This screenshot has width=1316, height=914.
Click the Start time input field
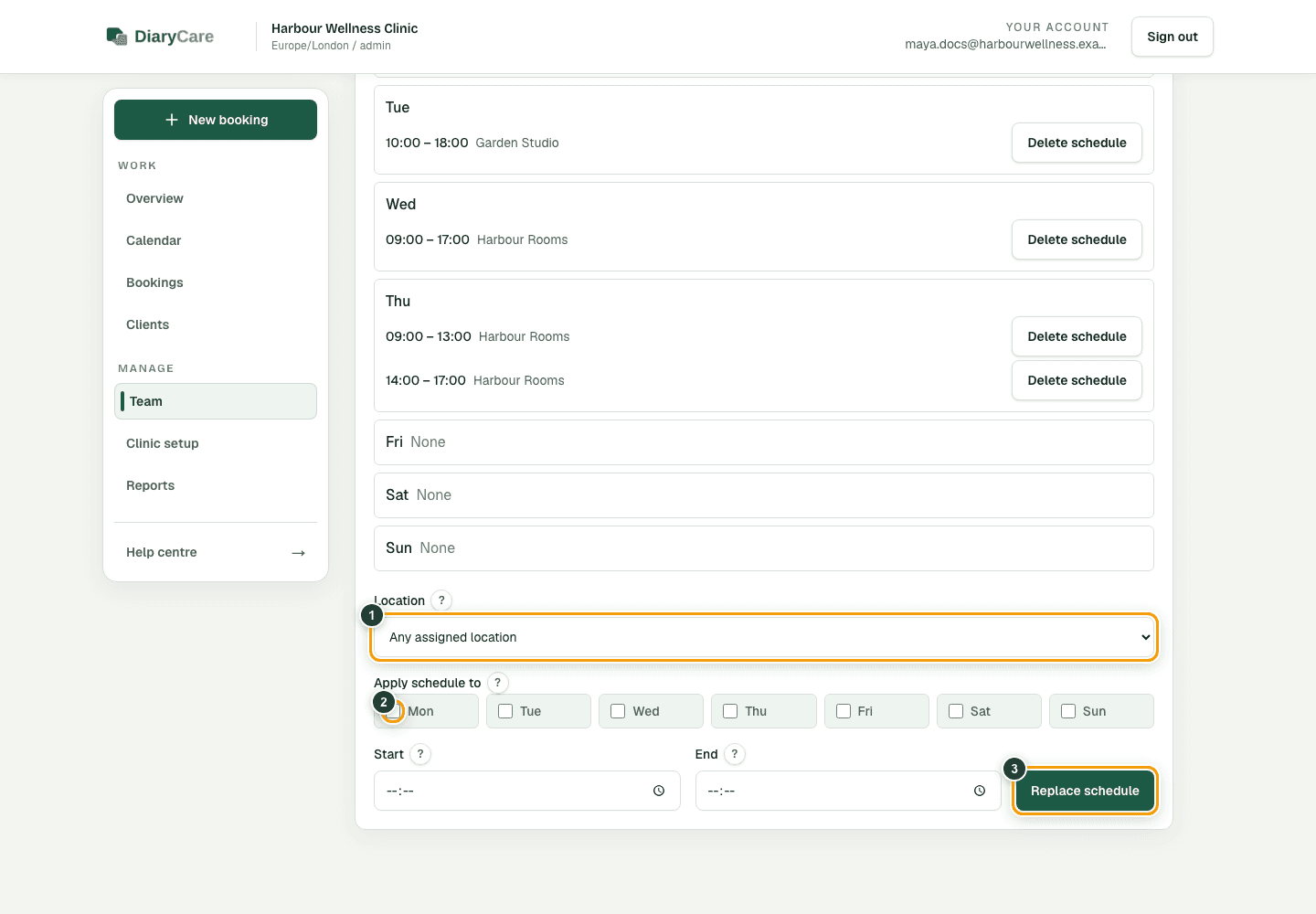(x=527, y=791)
